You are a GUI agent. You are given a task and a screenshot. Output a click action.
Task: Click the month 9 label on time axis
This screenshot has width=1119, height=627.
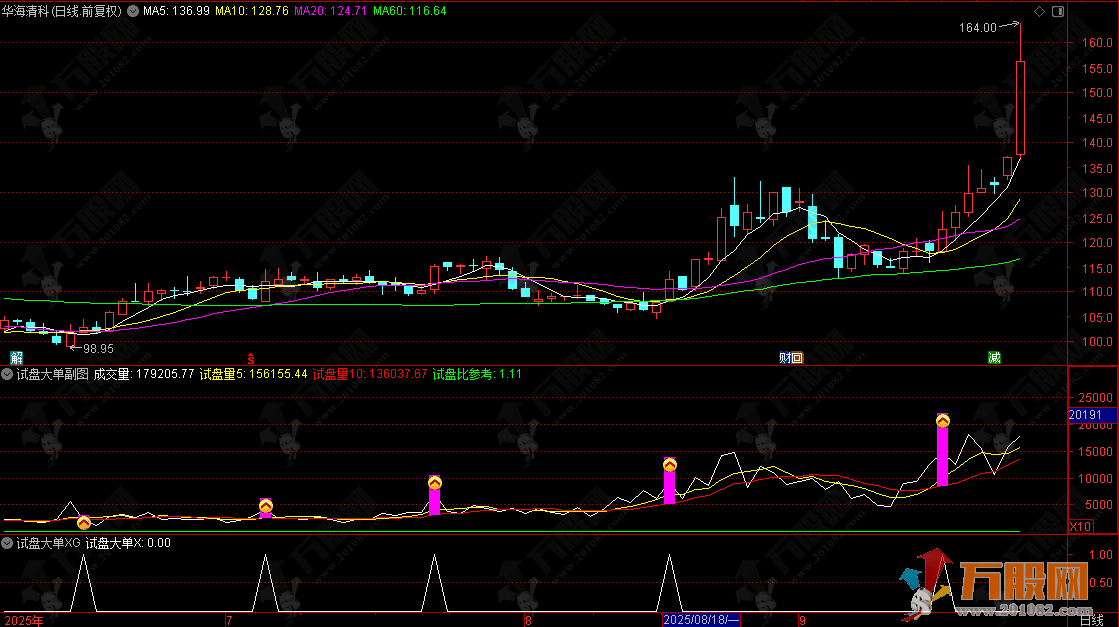(802, 621)
